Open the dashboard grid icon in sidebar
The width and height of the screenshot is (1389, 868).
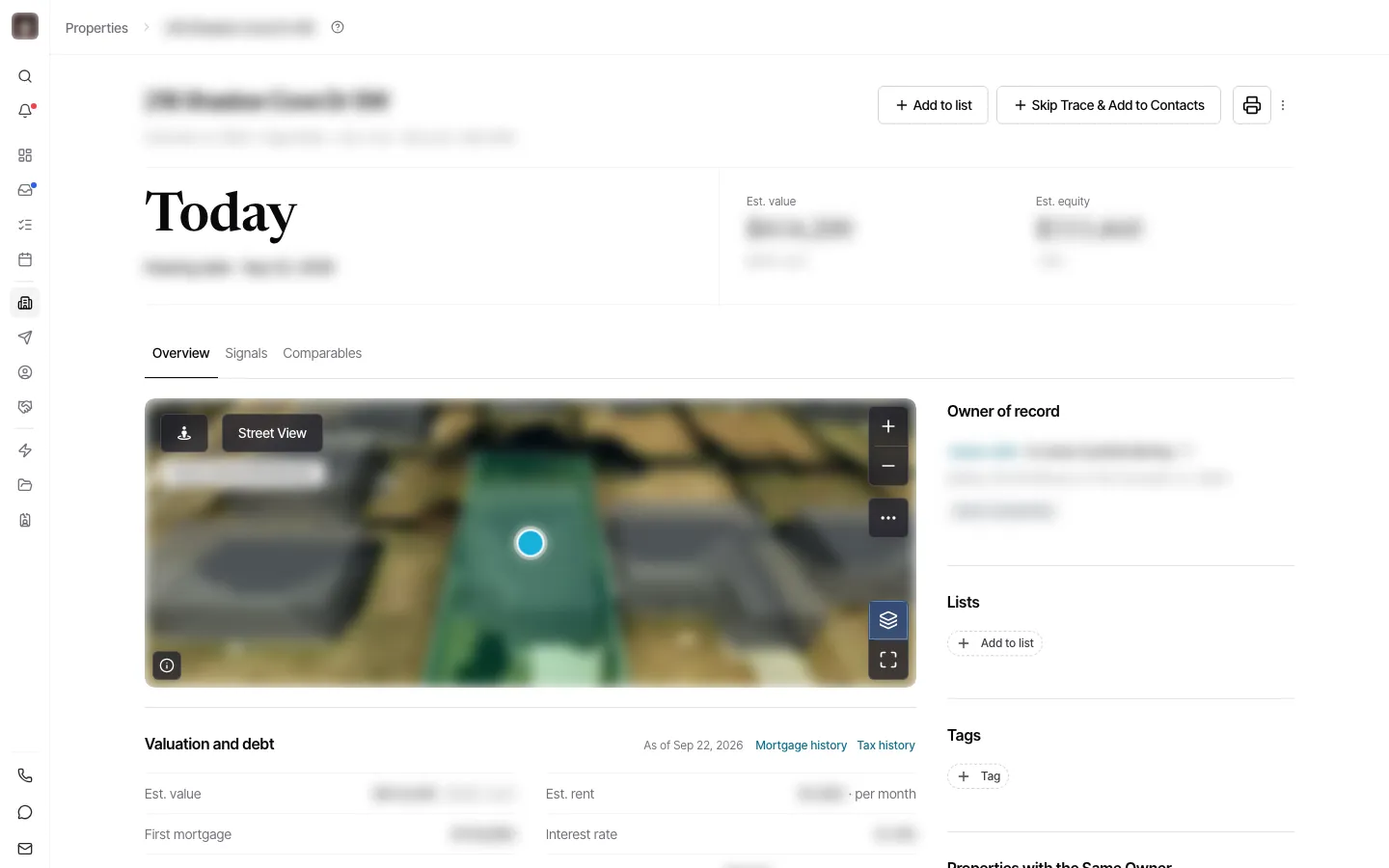click(25, 155)
